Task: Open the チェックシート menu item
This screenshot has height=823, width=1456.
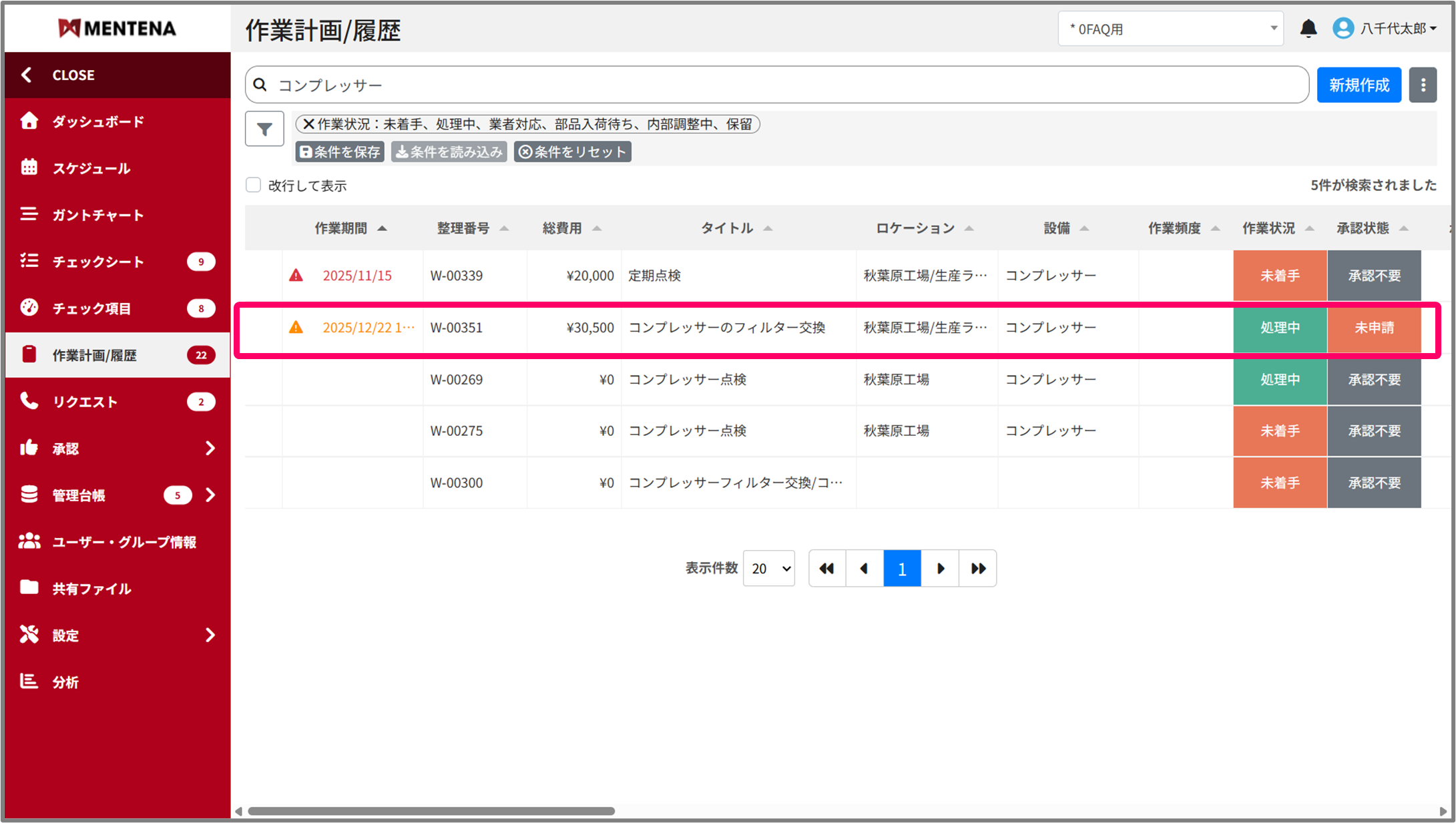Action: pyautogui.click(x=98, y=262)
